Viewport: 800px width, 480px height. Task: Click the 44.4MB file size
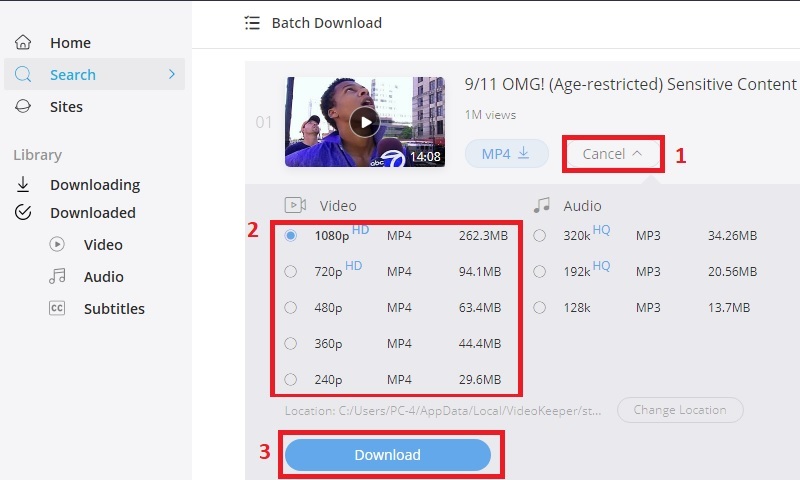tap(480, 343)
